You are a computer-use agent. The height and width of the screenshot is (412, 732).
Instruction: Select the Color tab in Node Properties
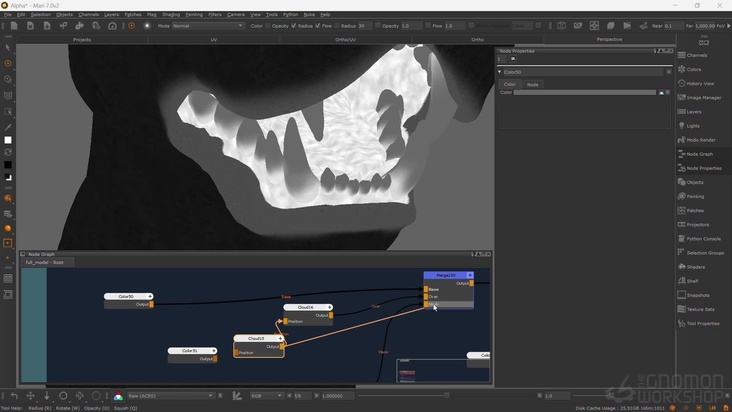pos(510,84)
